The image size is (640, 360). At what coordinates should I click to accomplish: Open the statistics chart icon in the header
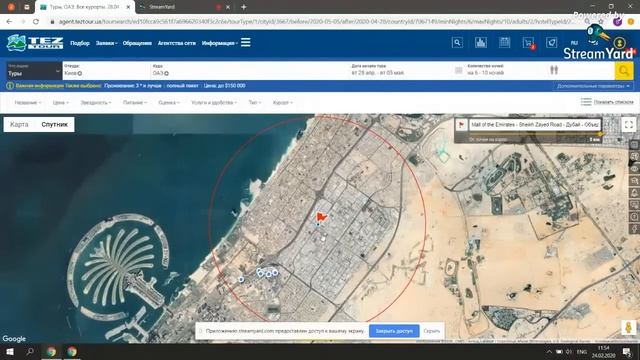tap(481, 42)
